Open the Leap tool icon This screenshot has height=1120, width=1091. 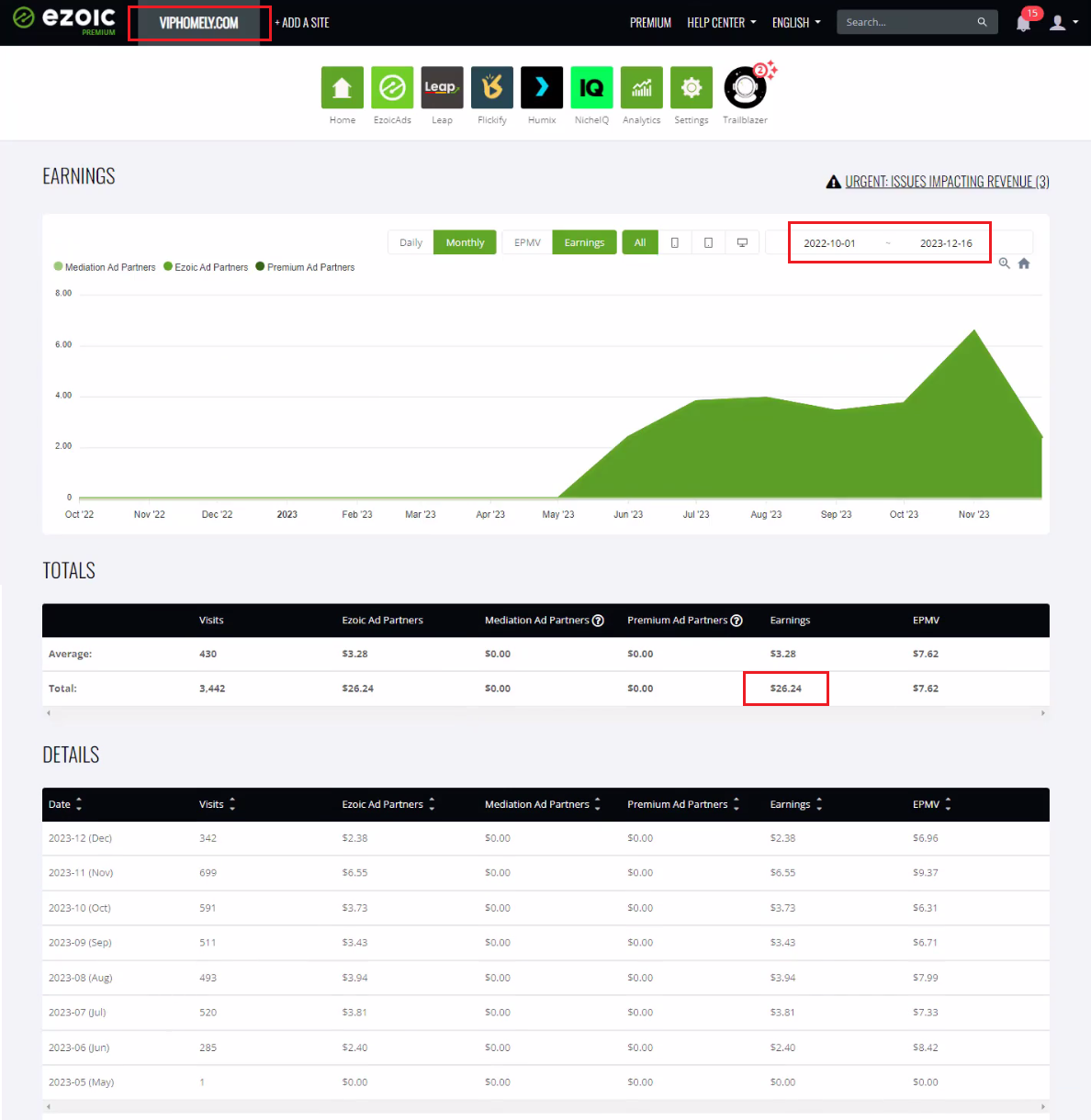[x=442, y=88]
